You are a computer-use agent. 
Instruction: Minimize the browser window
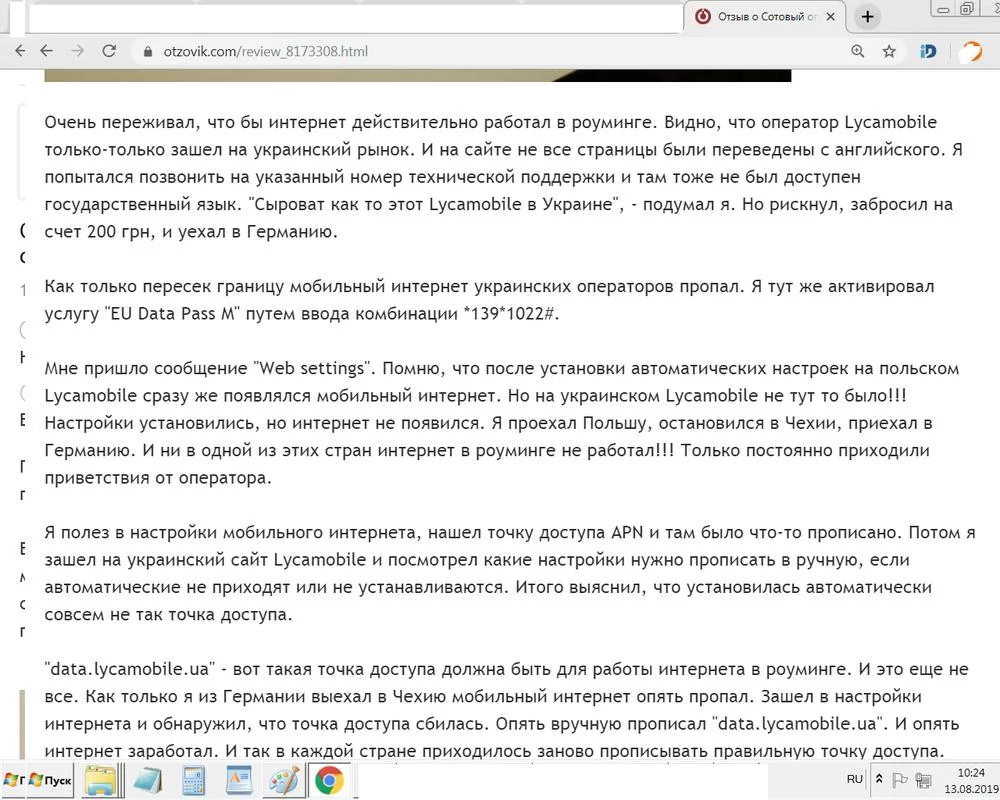pos(944,9)
